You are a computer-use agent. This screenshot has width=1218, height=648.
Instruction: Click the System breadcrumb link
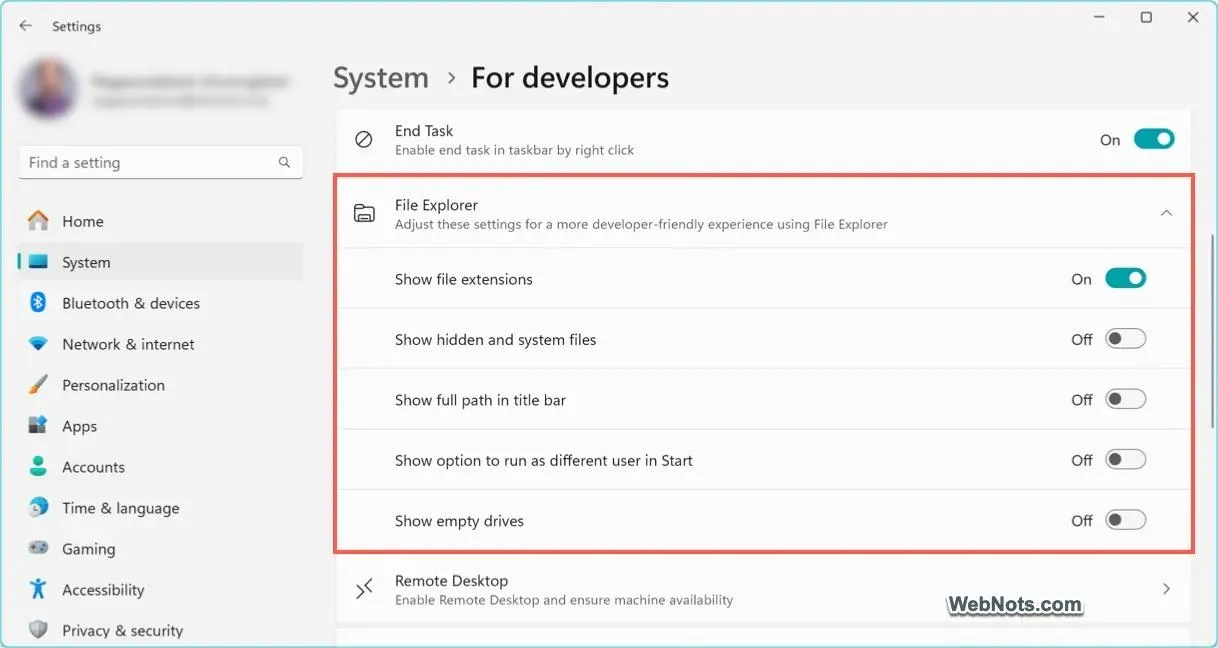click(381, 78)
